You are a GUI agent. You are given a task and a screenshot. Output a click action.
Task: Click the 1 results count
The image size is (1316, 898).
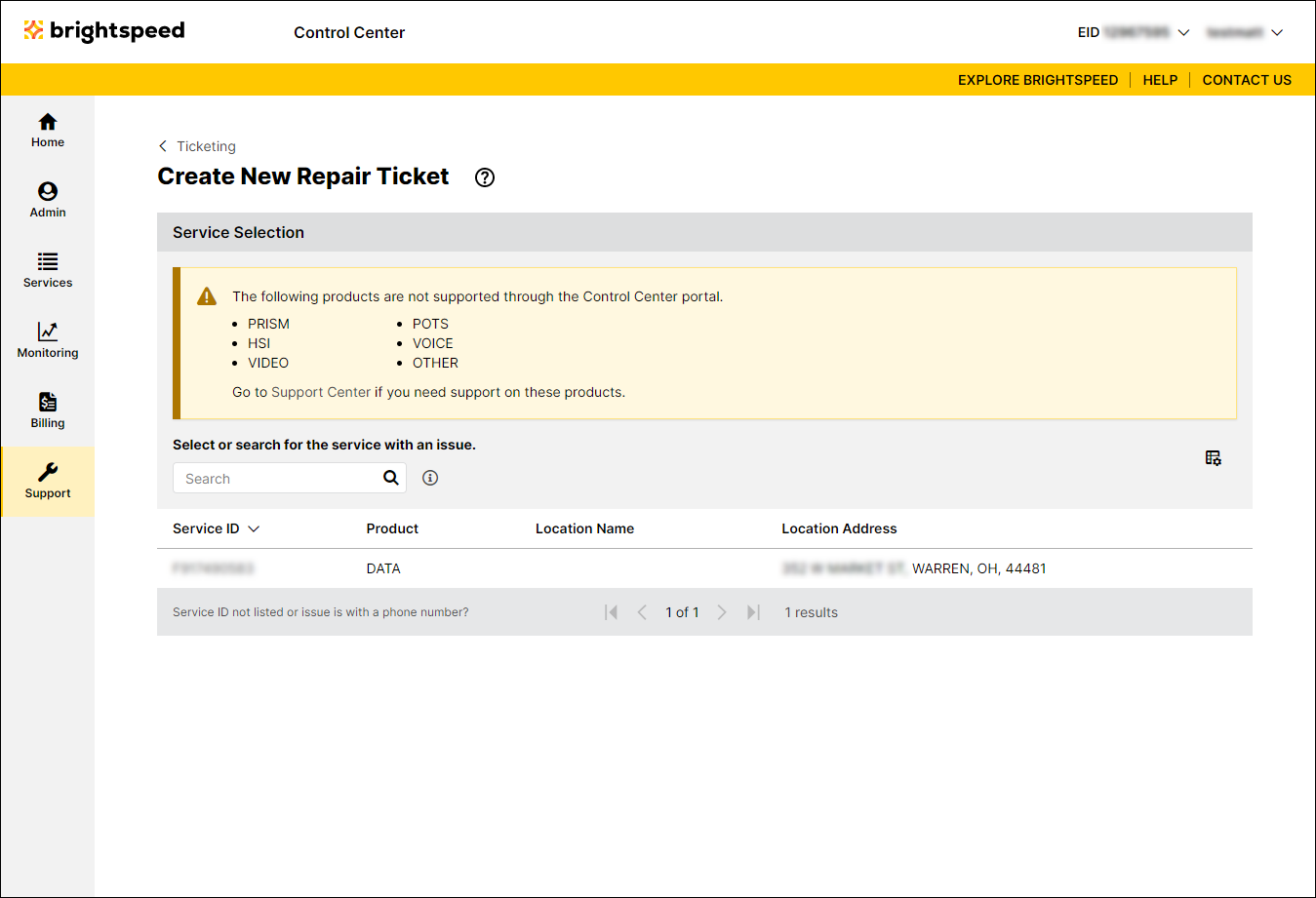coord(812,612)
